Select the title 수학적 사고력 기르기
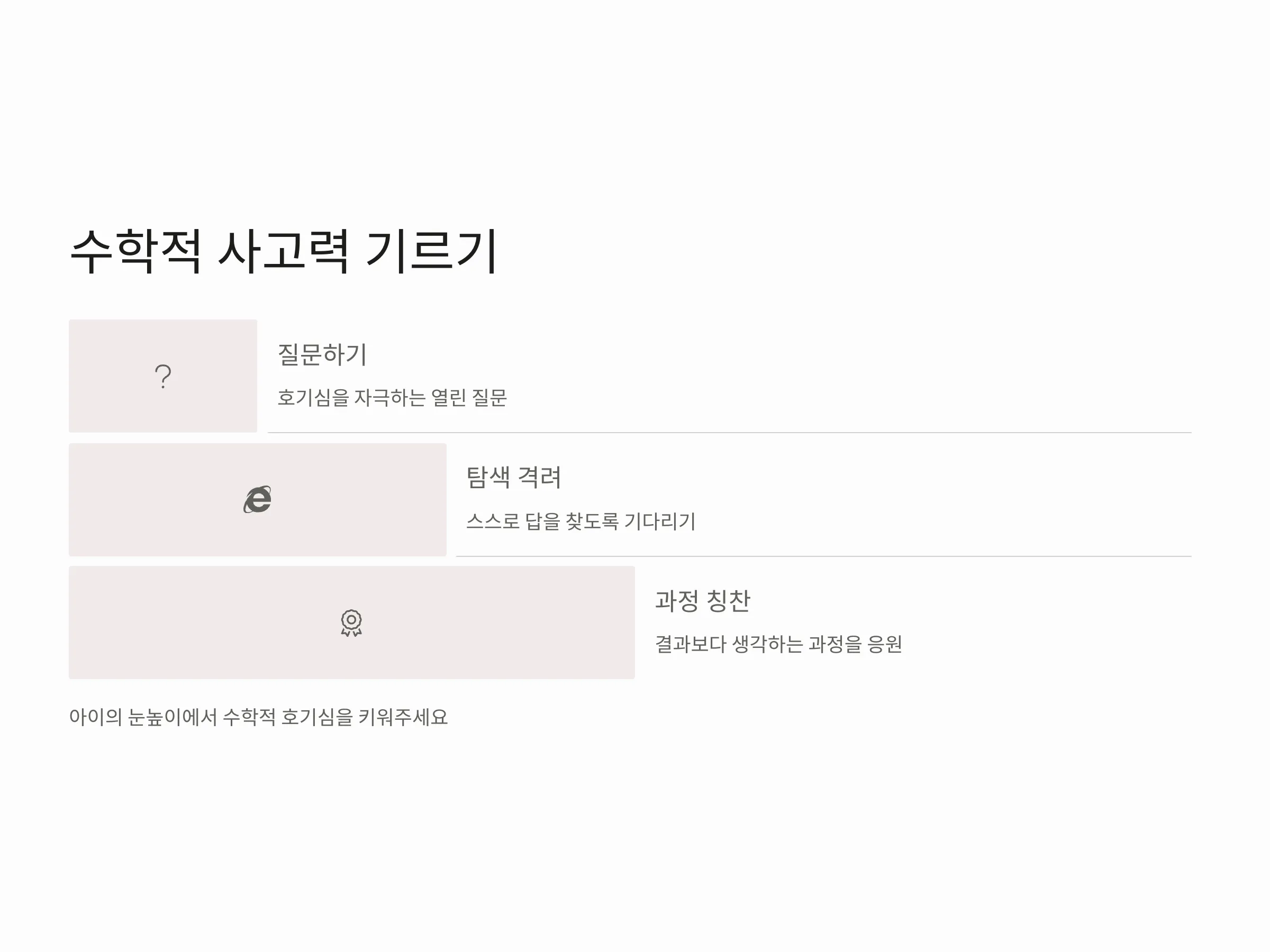 tap(284, 251)
